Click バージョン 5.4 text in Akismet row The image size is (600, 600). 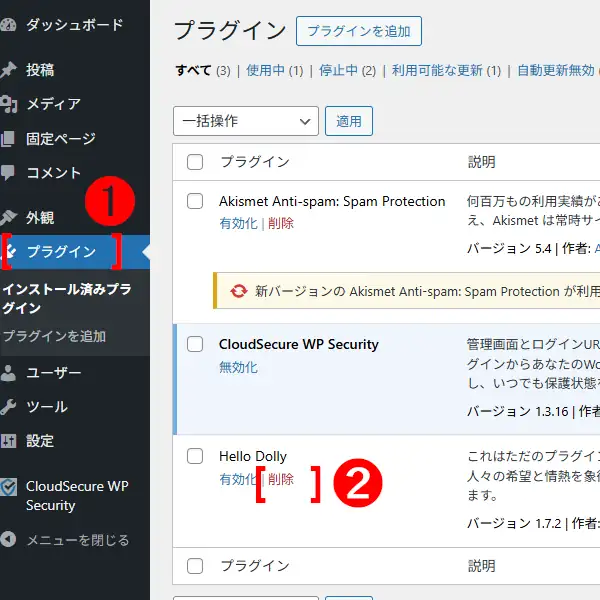coord(509,249)
